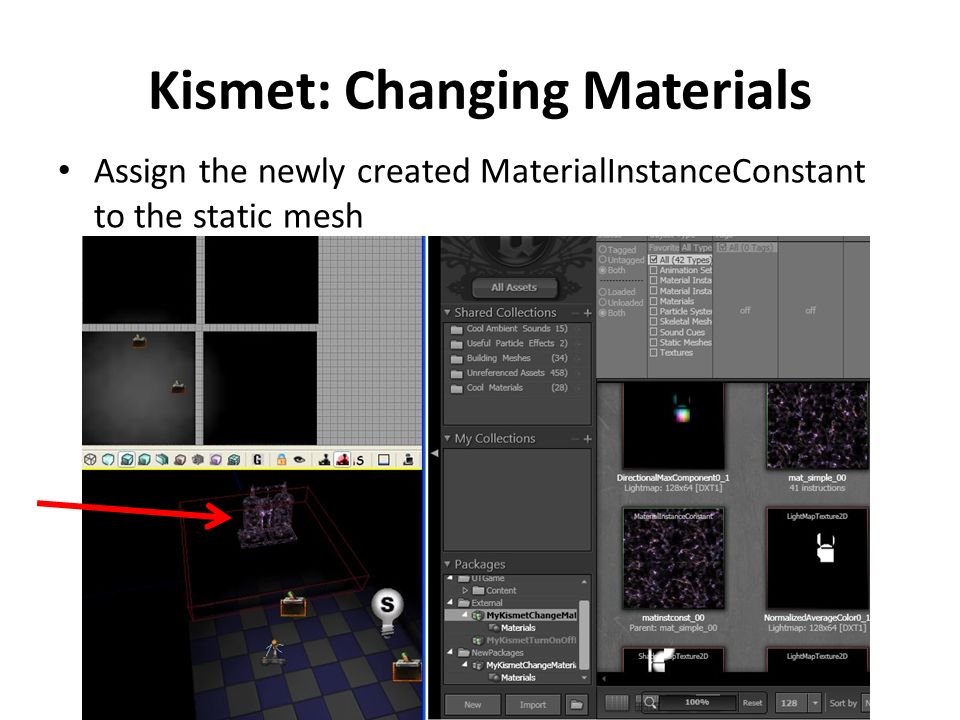The height and width of the screenshot is (720, 960).
Task: Maximize viewport with the square icon
Action: (x=384, y=459)
